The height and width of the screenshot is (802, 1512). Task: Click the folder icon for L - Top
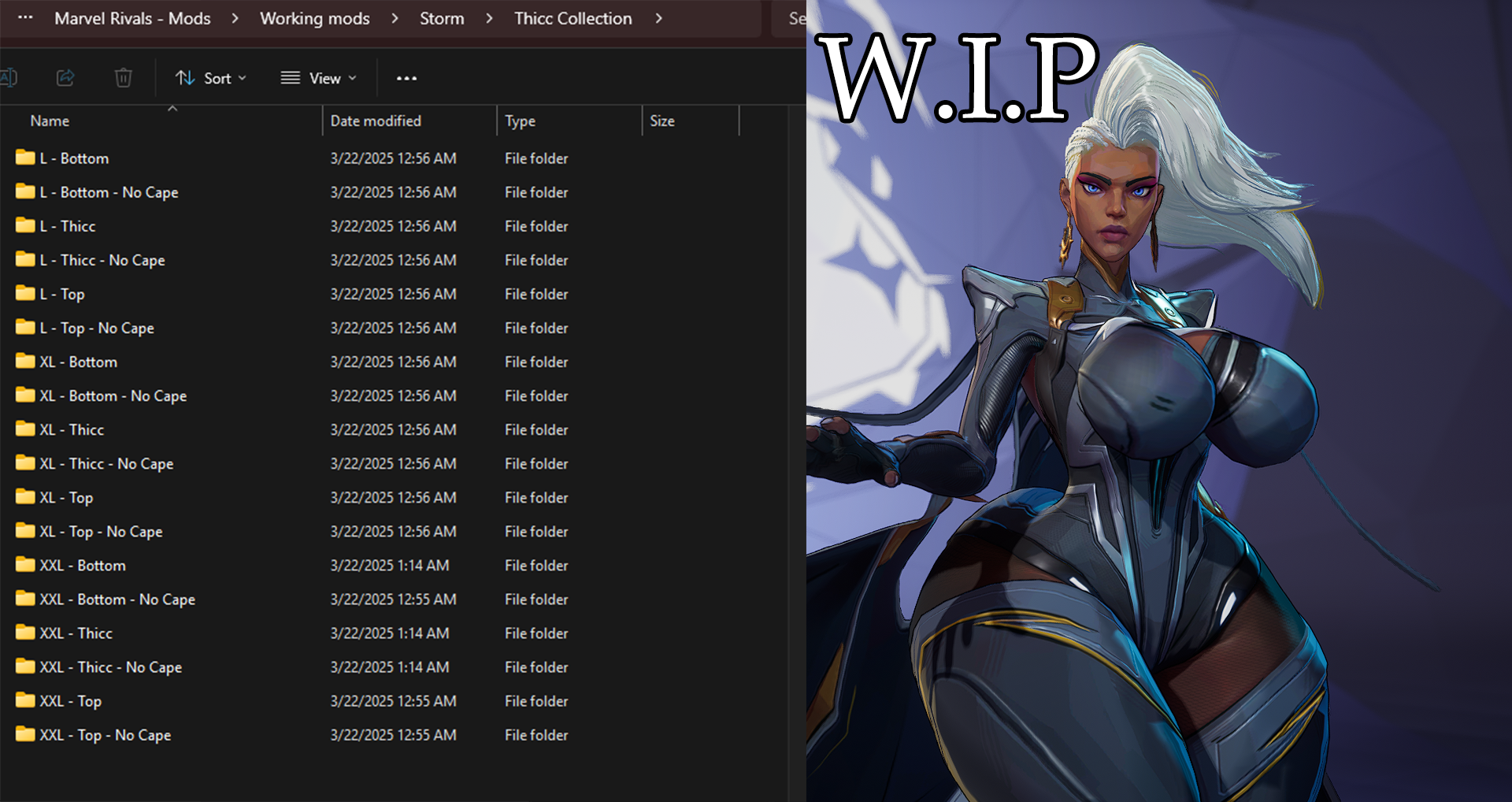coord(25,292)
